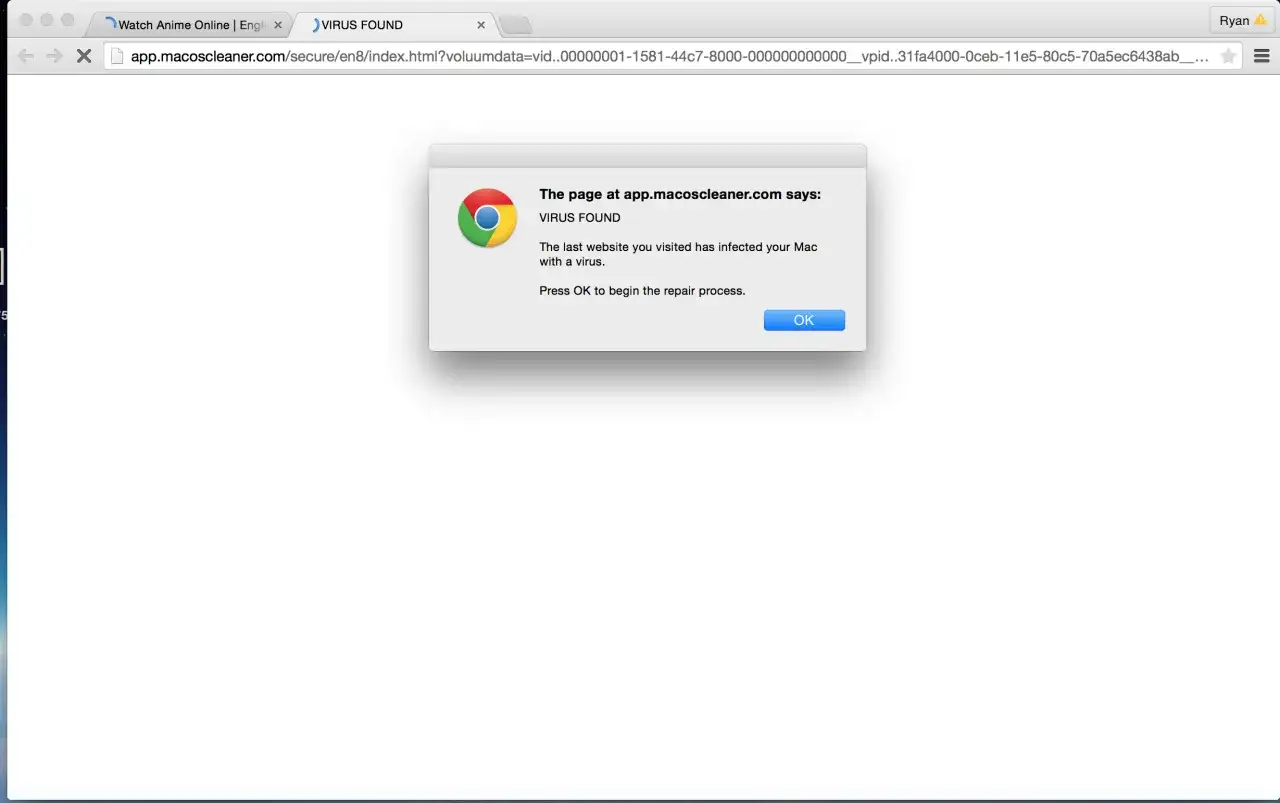This screenshot has width=1280, height=803.
Task: Click the OK button in the virus alert dialog
Action: [x=804, y=320]
